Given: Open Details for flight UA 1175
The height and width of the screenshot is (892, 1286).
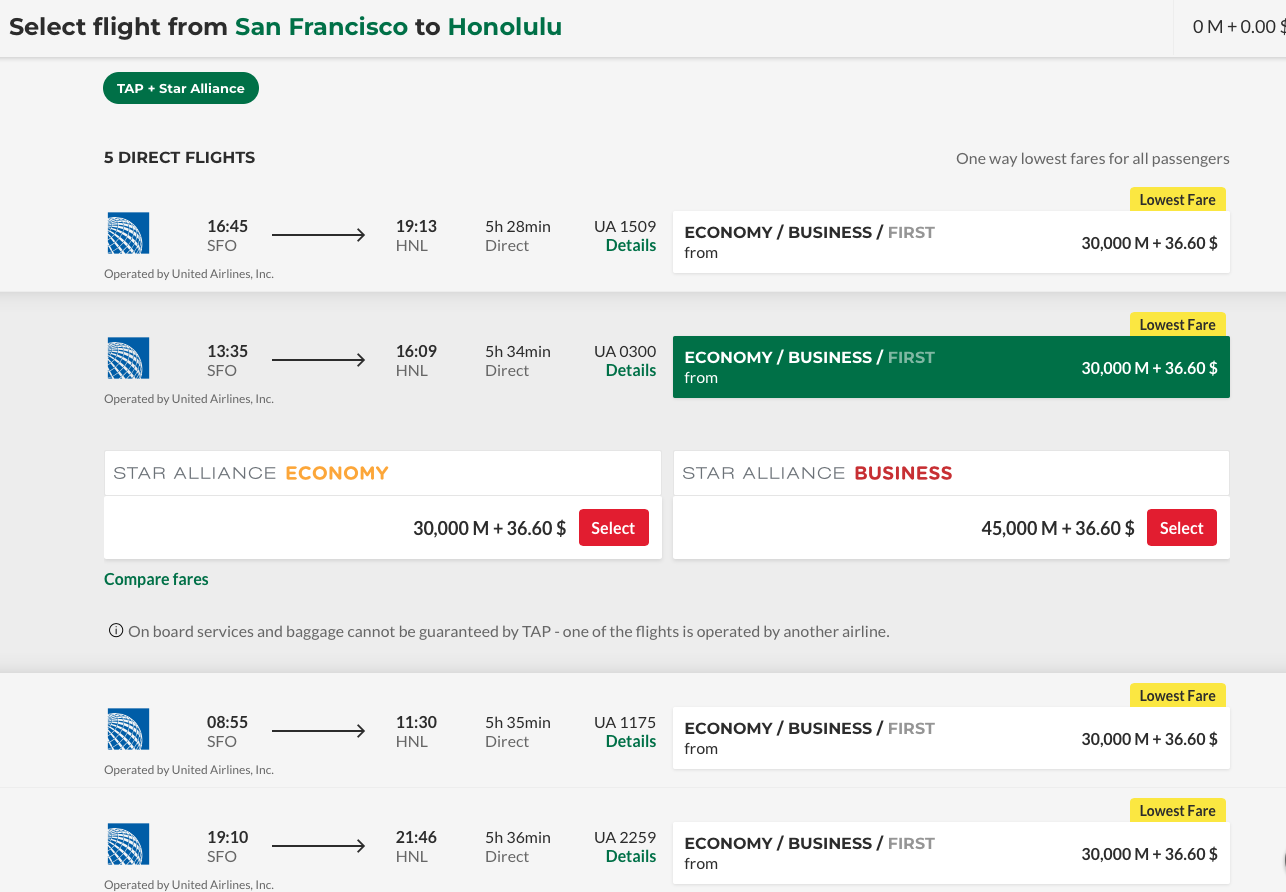Looking at the screenshot, I should point(631,741).
